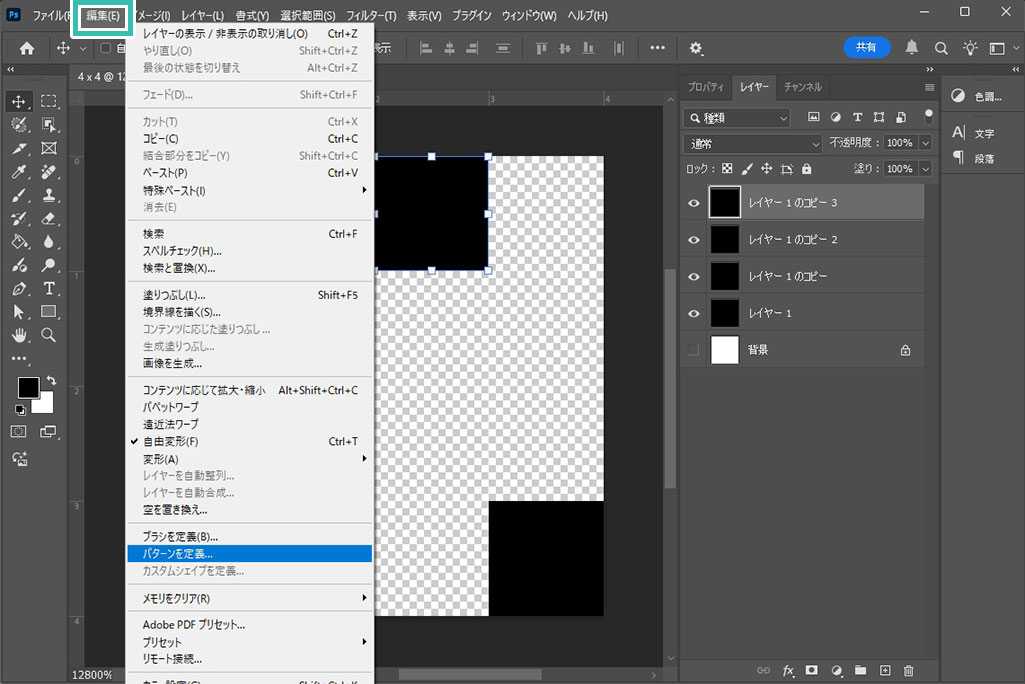Open the 編集(E) menu
The image size is (1025, 684).
103,16
